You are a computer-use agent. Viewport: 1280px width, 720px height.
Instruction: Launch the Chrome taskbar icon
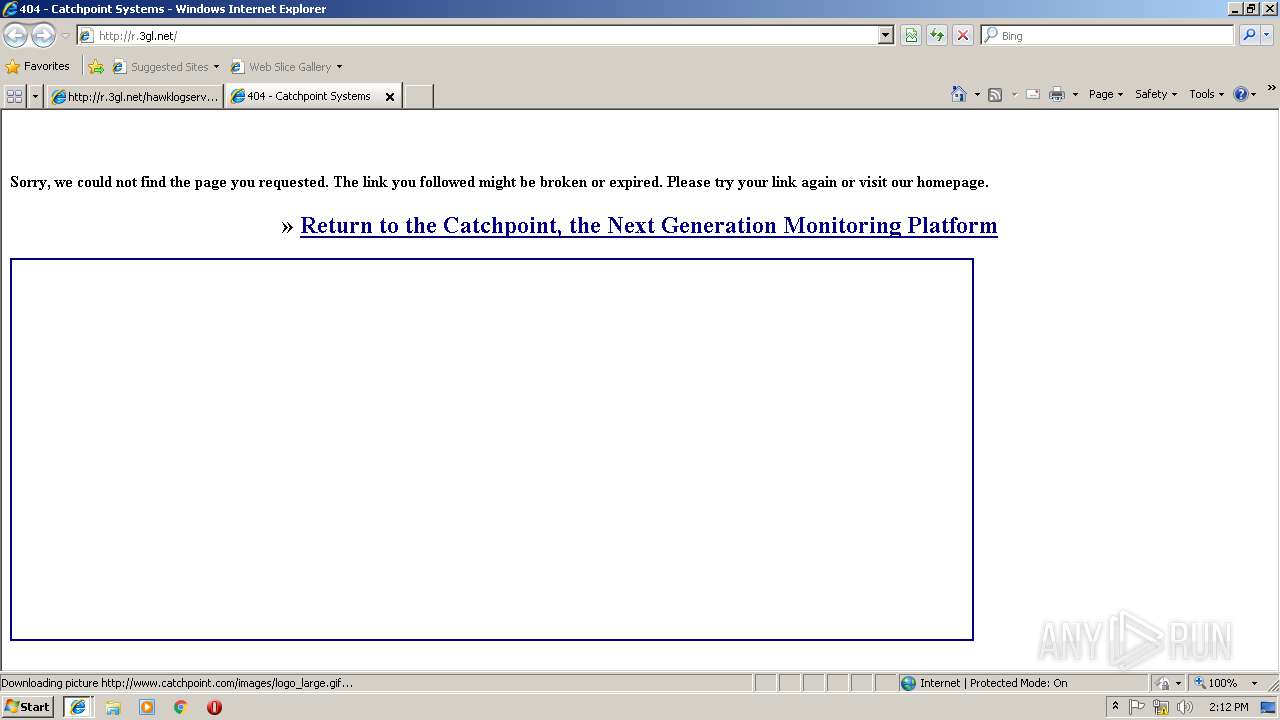(x=181, y=707)
